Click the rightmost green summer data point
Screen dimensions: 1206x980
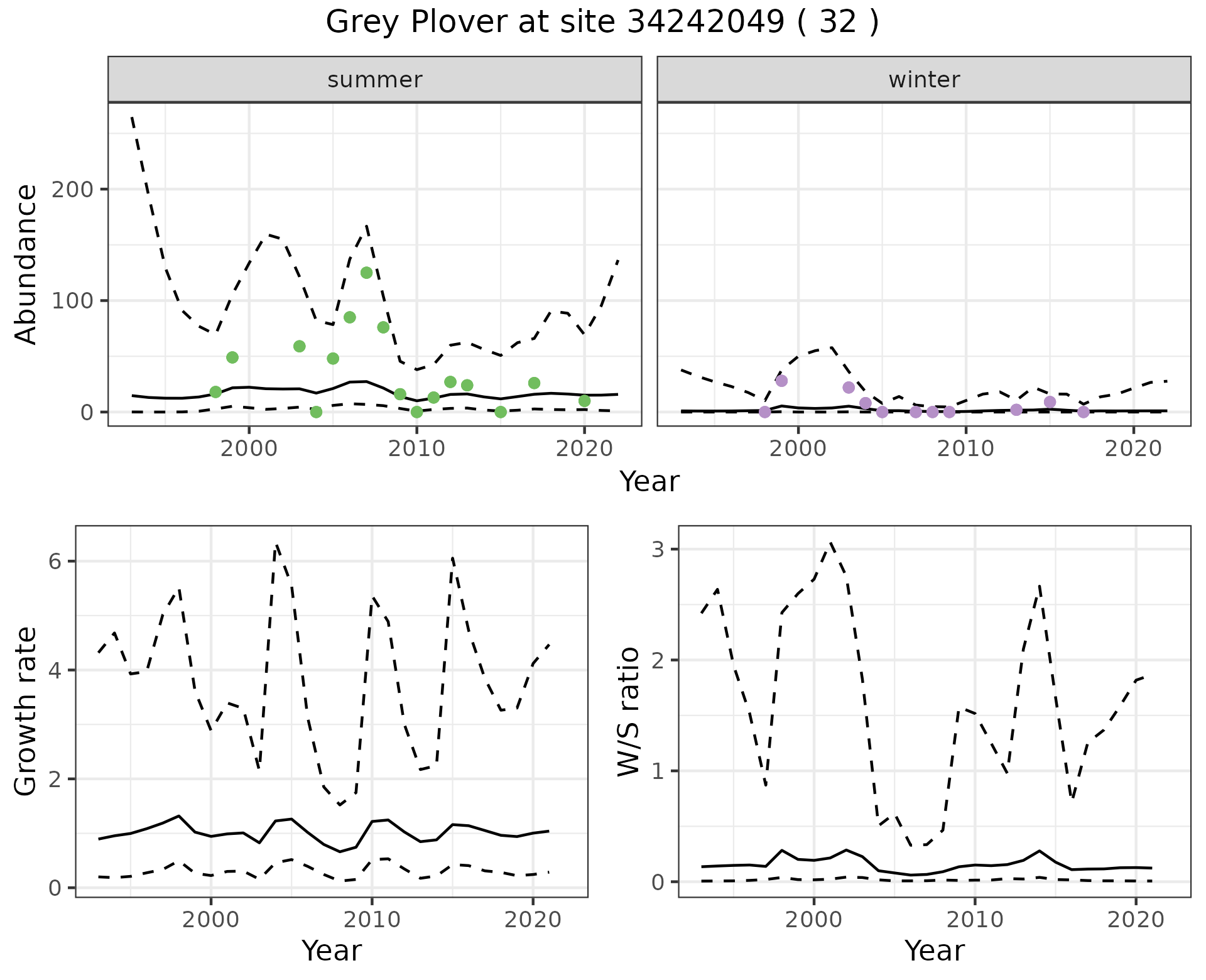point(584,401)
